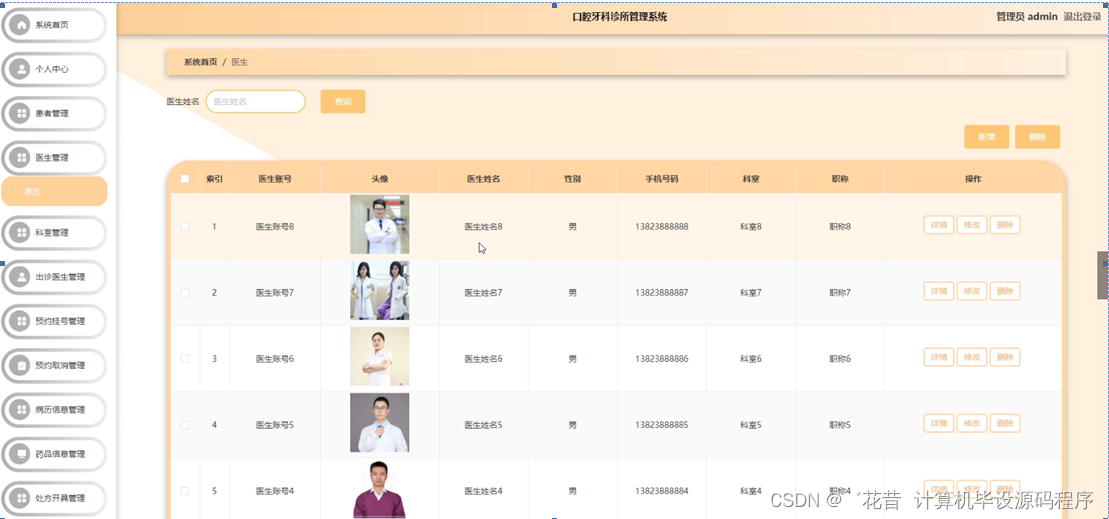The height and width of the screenshot is (519, 1109).
Task: Click the 科室5 cell
Action: [750, 425]
